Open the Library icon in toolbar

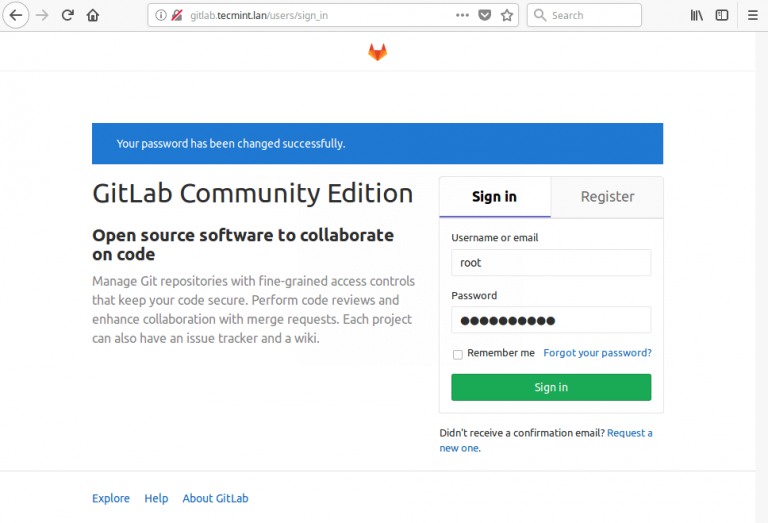(x=697, y=15)
